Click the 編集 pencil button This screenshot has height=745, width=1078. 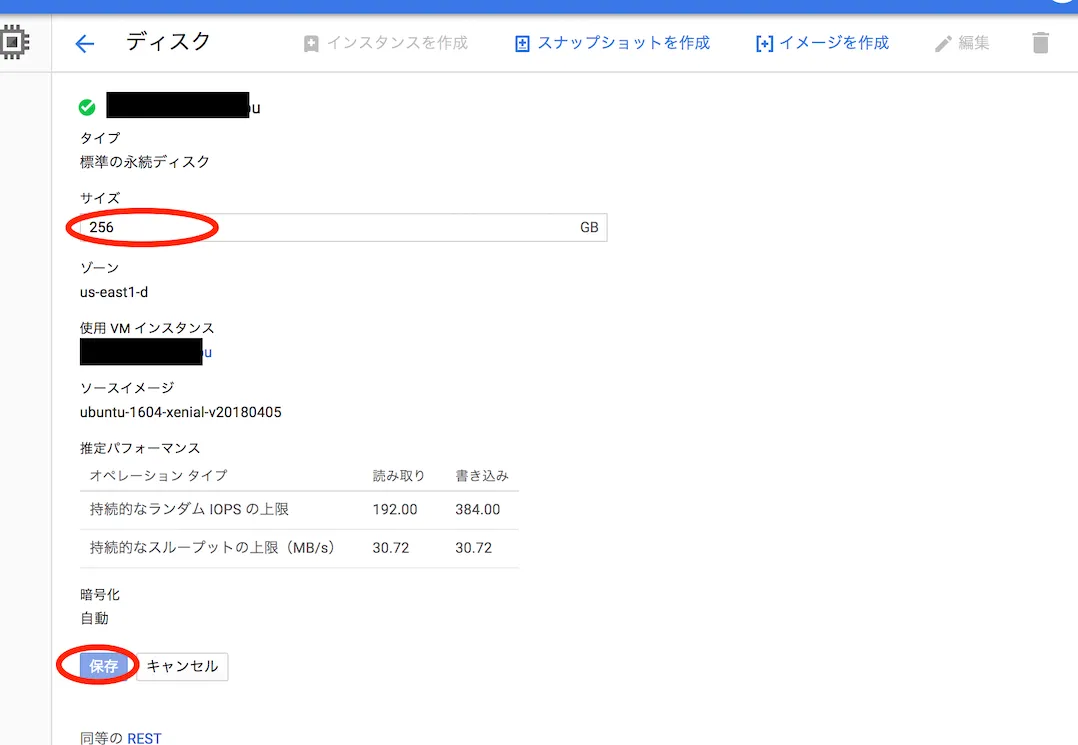click(x=962, y=43)
